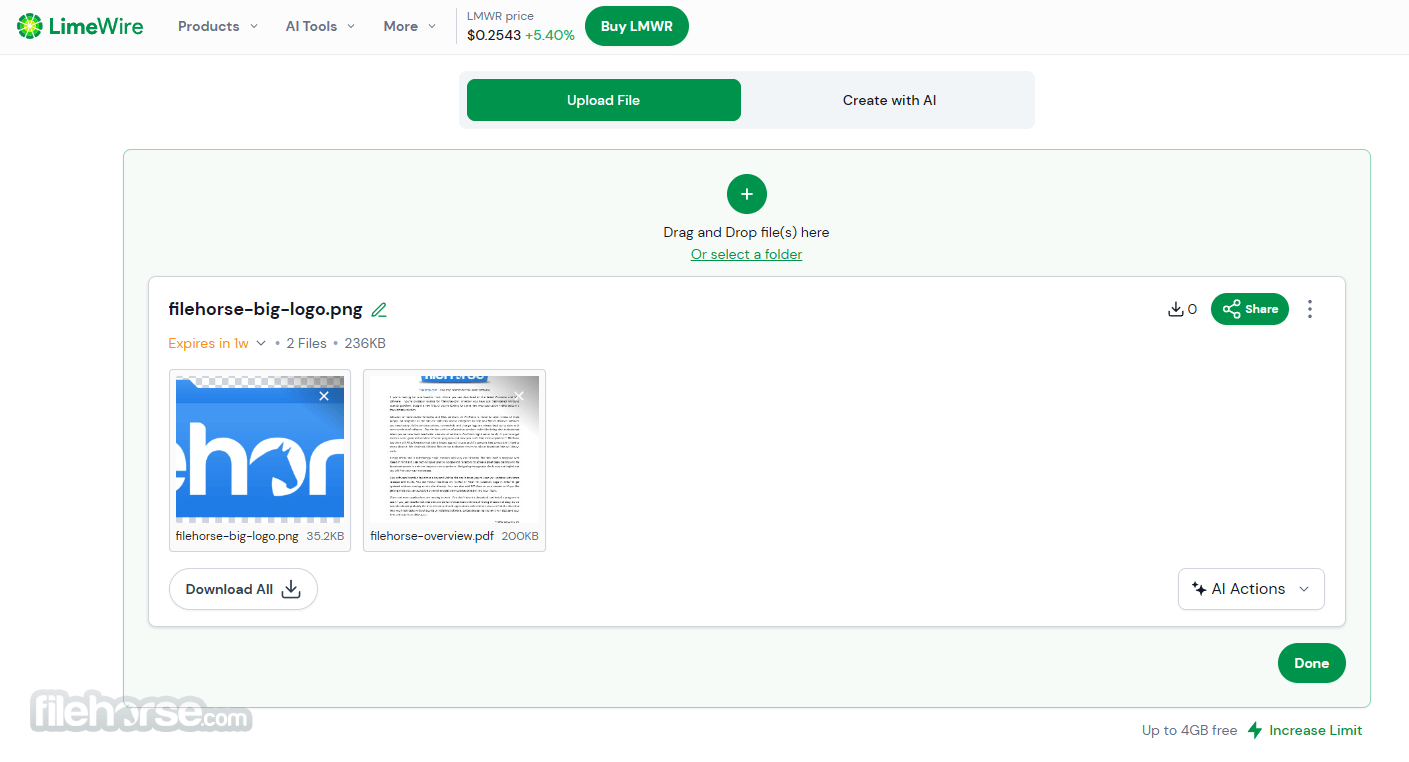Expand the Expires in 1w dropdown
Viewport: 1409px width, 762px height.
217,343
